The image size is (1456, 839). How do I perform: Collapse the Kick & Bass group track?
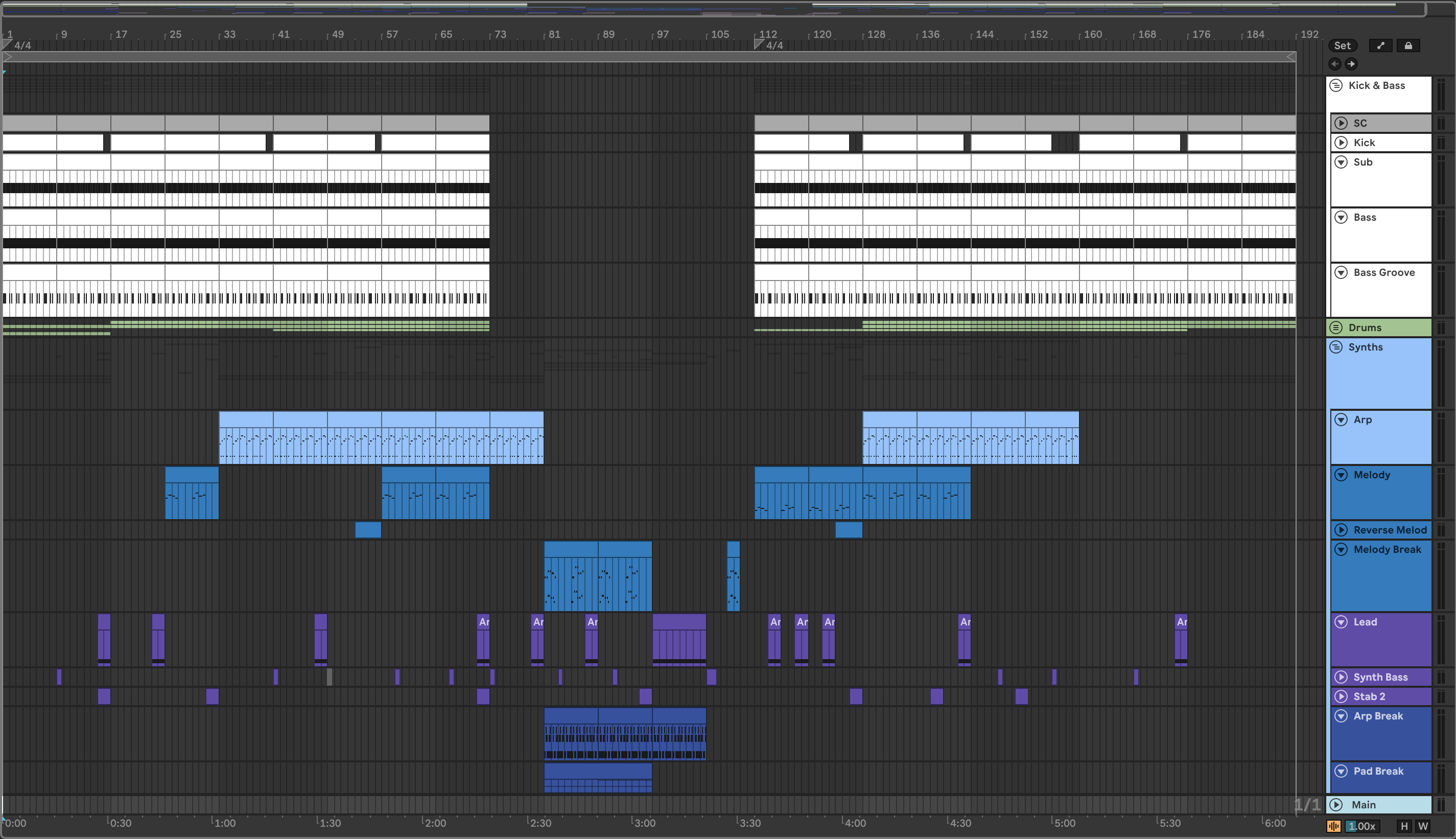[x=1336, y=85]
